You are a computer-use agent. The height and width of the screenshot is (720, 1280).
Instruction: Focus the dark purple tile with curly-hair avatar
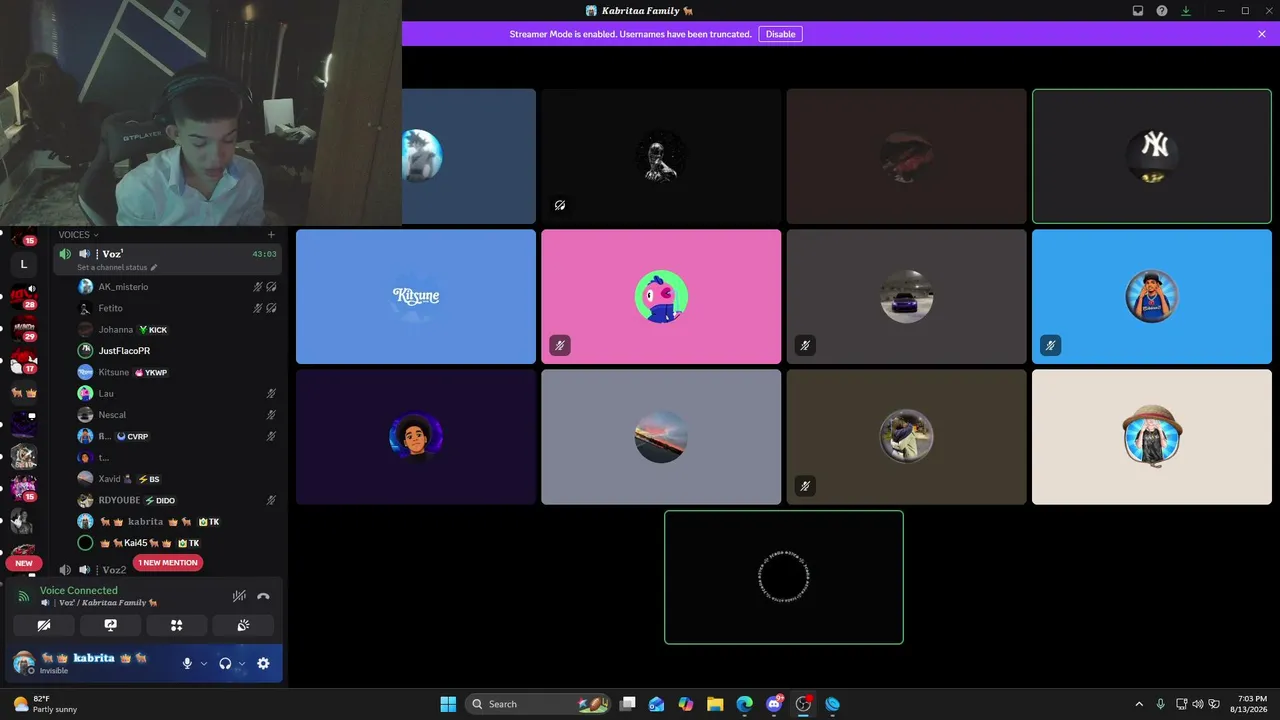416,437
